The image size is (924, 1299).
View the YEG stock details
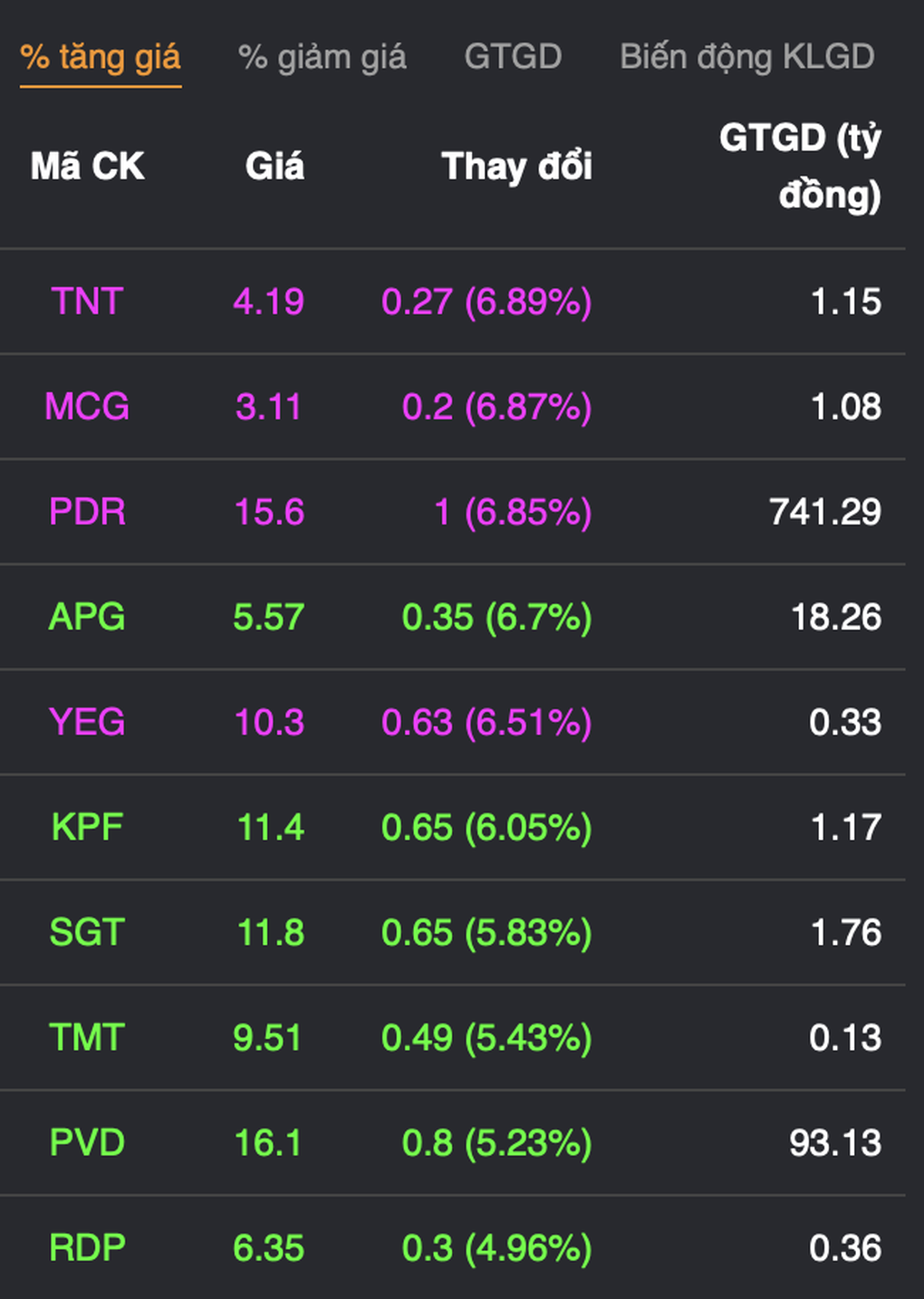click(87, 722)
